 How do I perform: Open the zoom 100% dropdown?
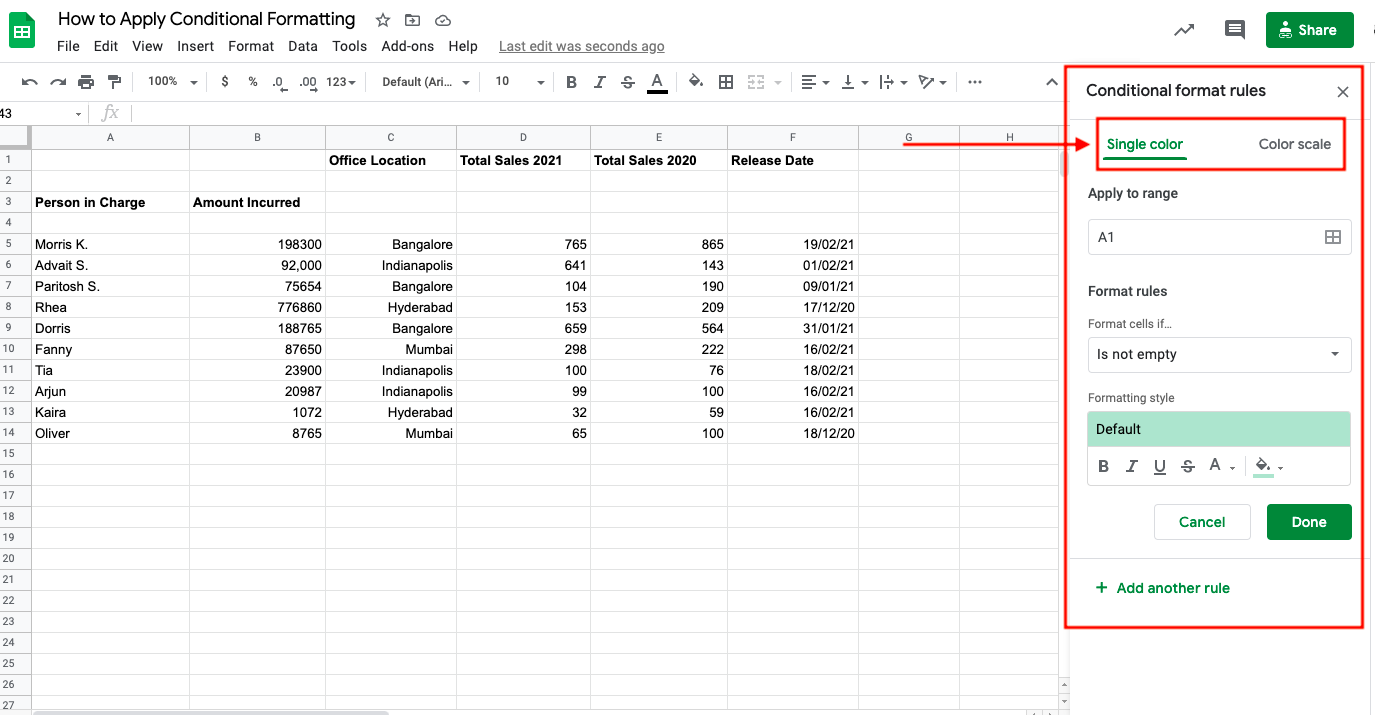172,82
